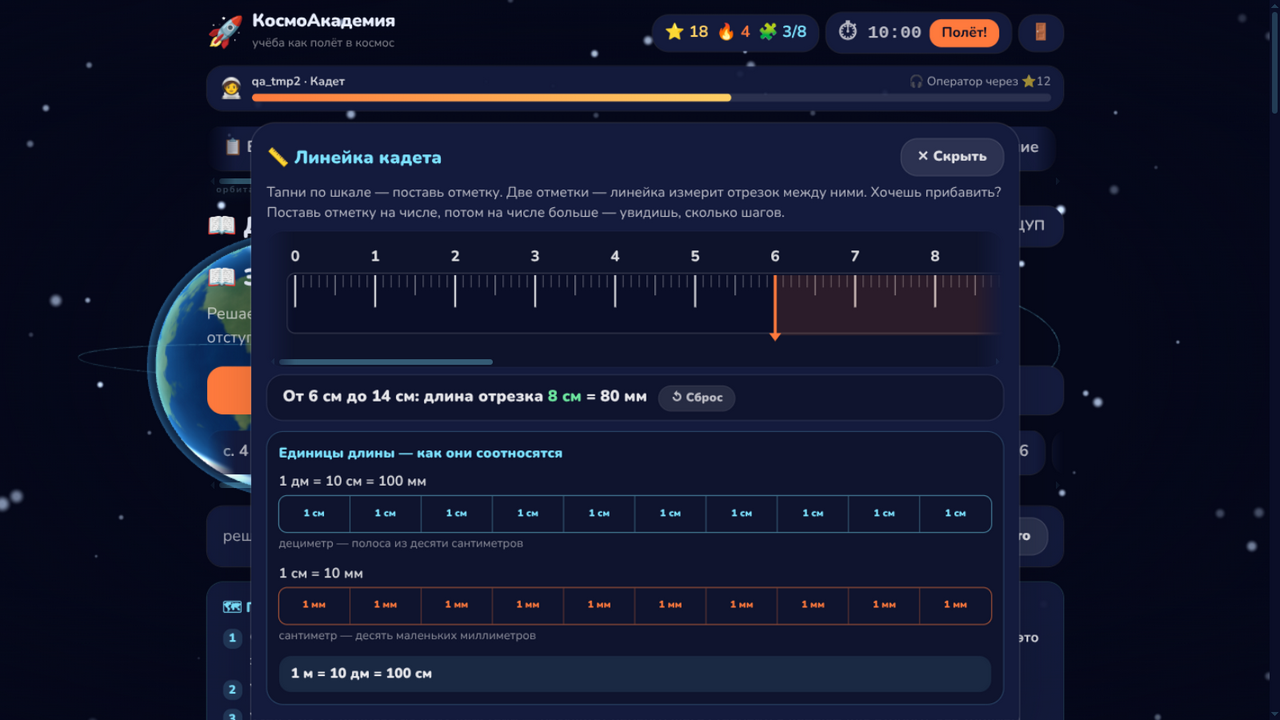Click 'qa_tmp2 · Кадет' profile label

point(298,81)
